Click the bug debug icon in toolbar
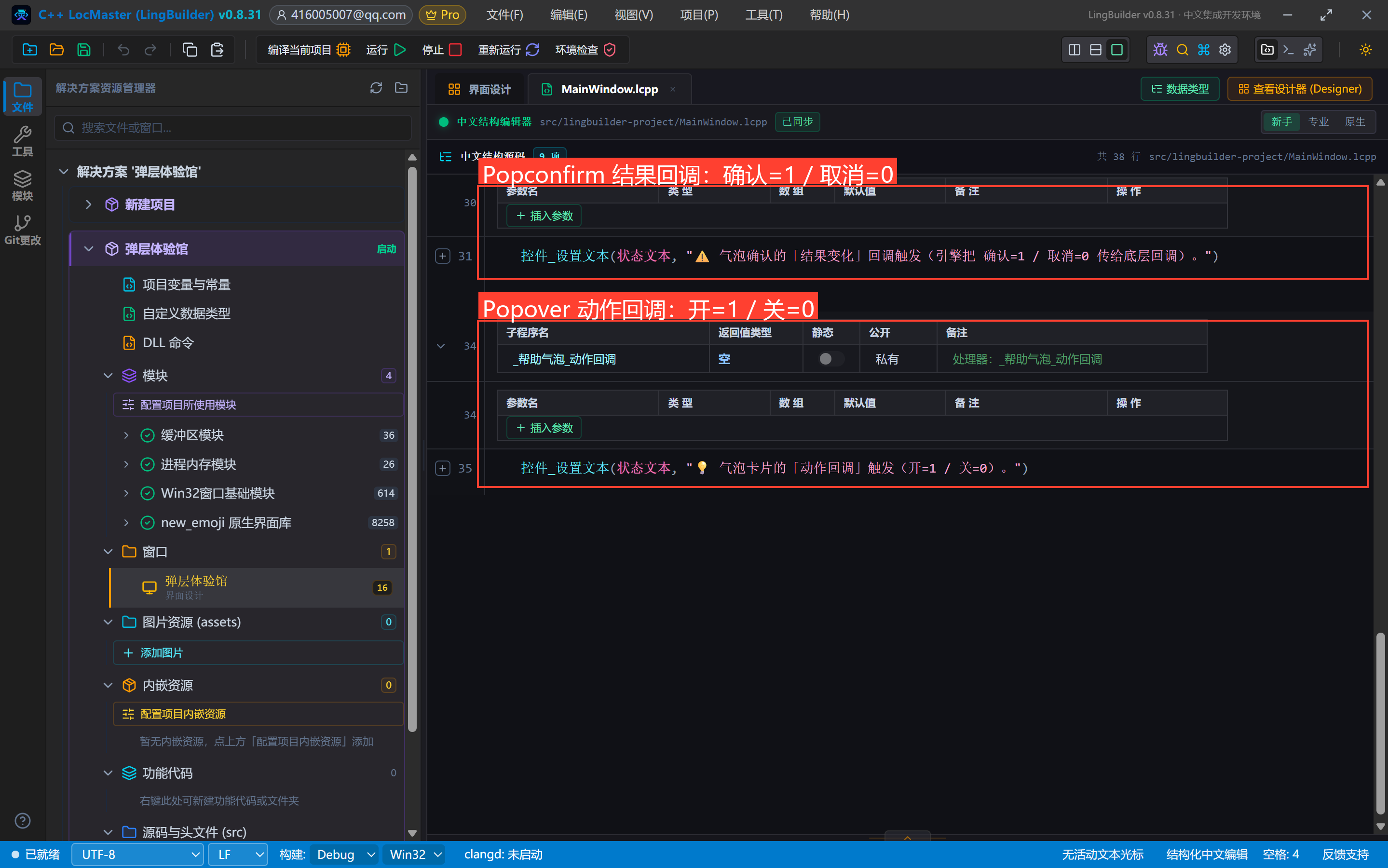This screenshot has width=1388, height=868. [1160, 50]
